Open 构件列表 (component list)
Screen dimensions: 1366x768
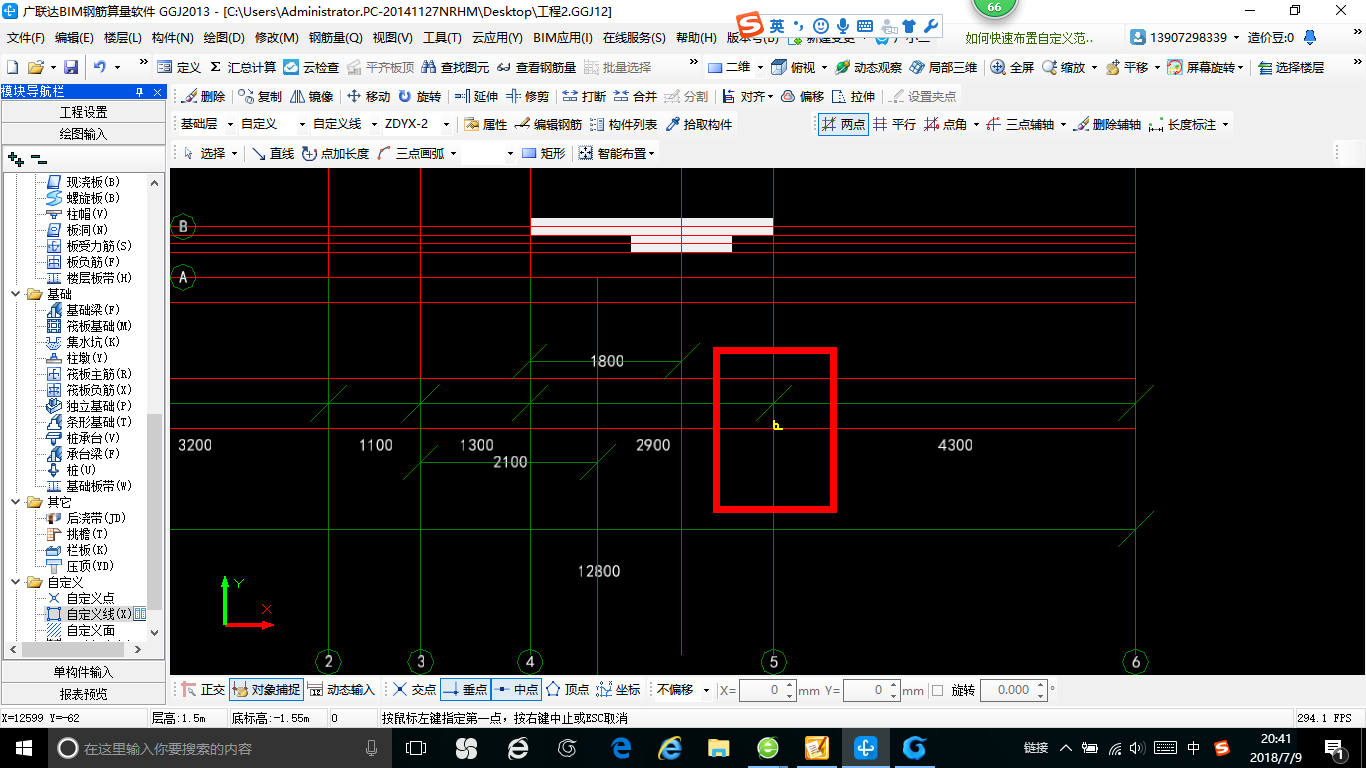click(x=623, y=125)
